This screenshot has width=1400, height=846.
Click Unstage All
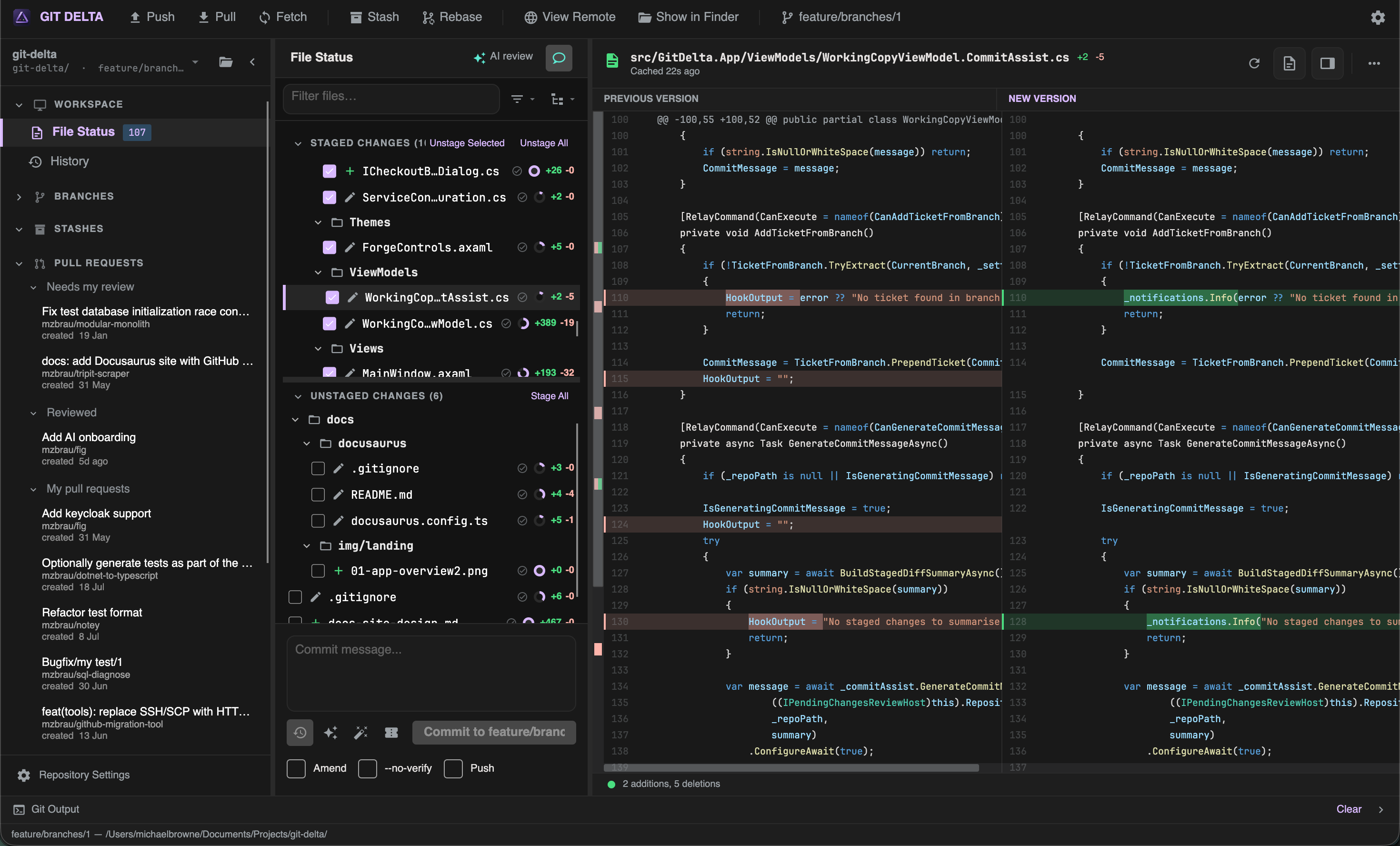coord(544,143)
